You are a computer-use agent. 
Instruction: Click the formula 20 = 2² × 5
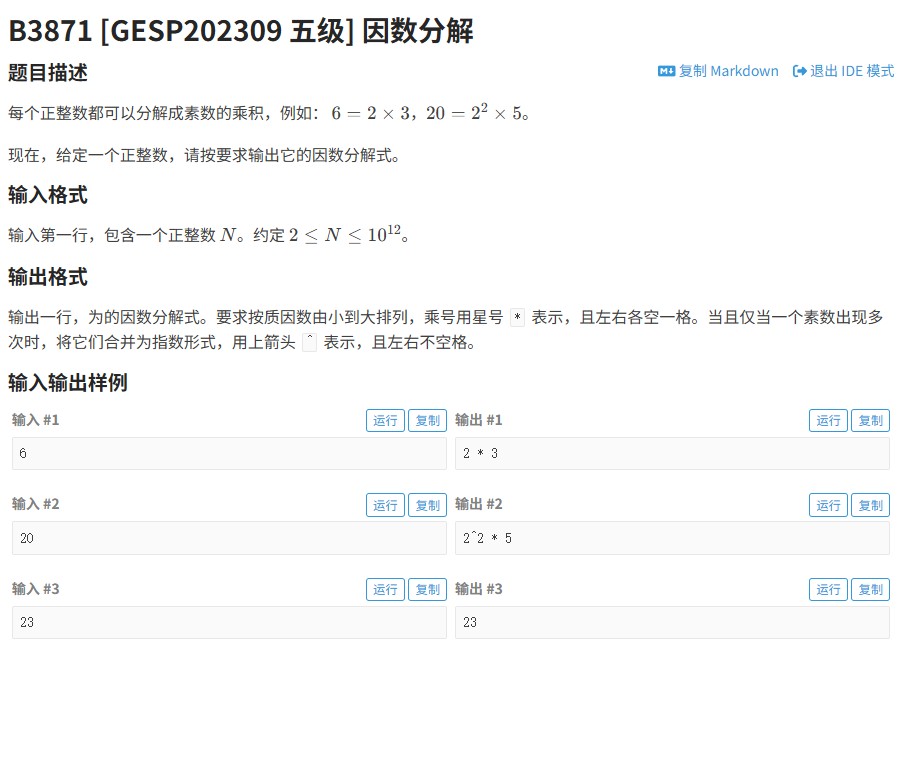tap(474, 112)
